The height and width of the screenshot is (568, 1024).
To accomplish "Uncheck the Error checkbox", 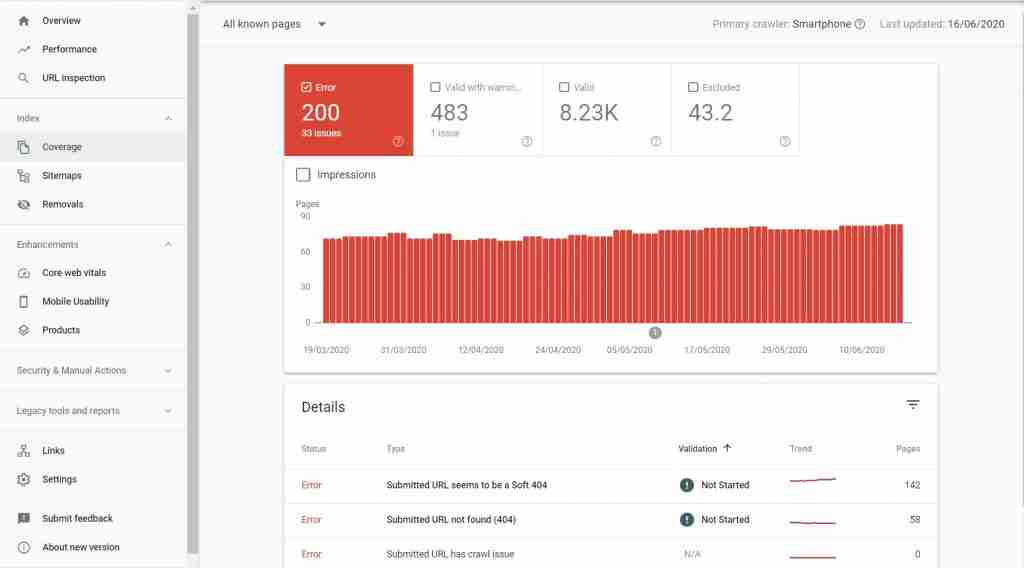I will coord(306,87).
